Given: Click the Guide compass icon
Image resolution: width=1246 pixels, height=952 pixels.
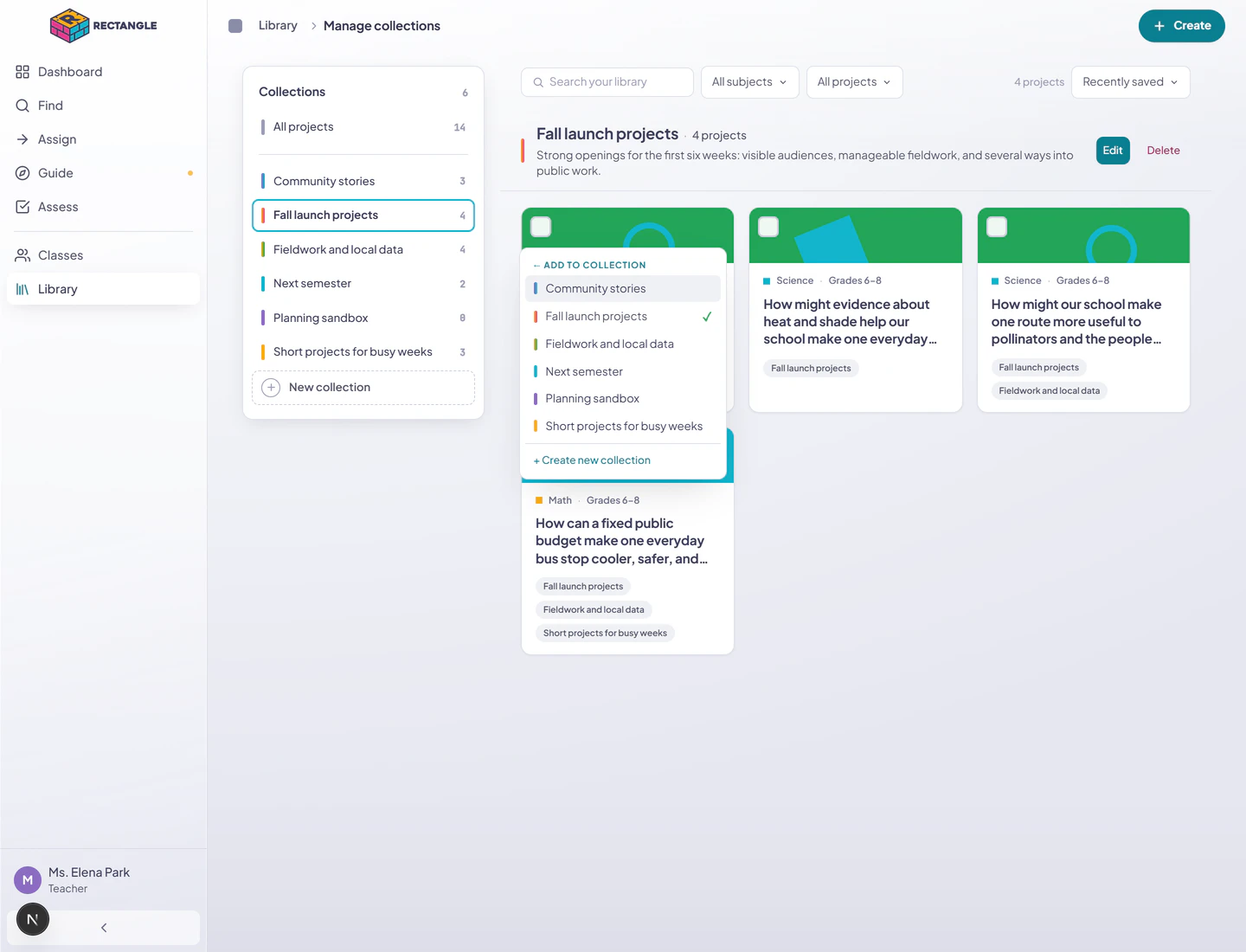Looking at the screenshot, I should [22, 173].
